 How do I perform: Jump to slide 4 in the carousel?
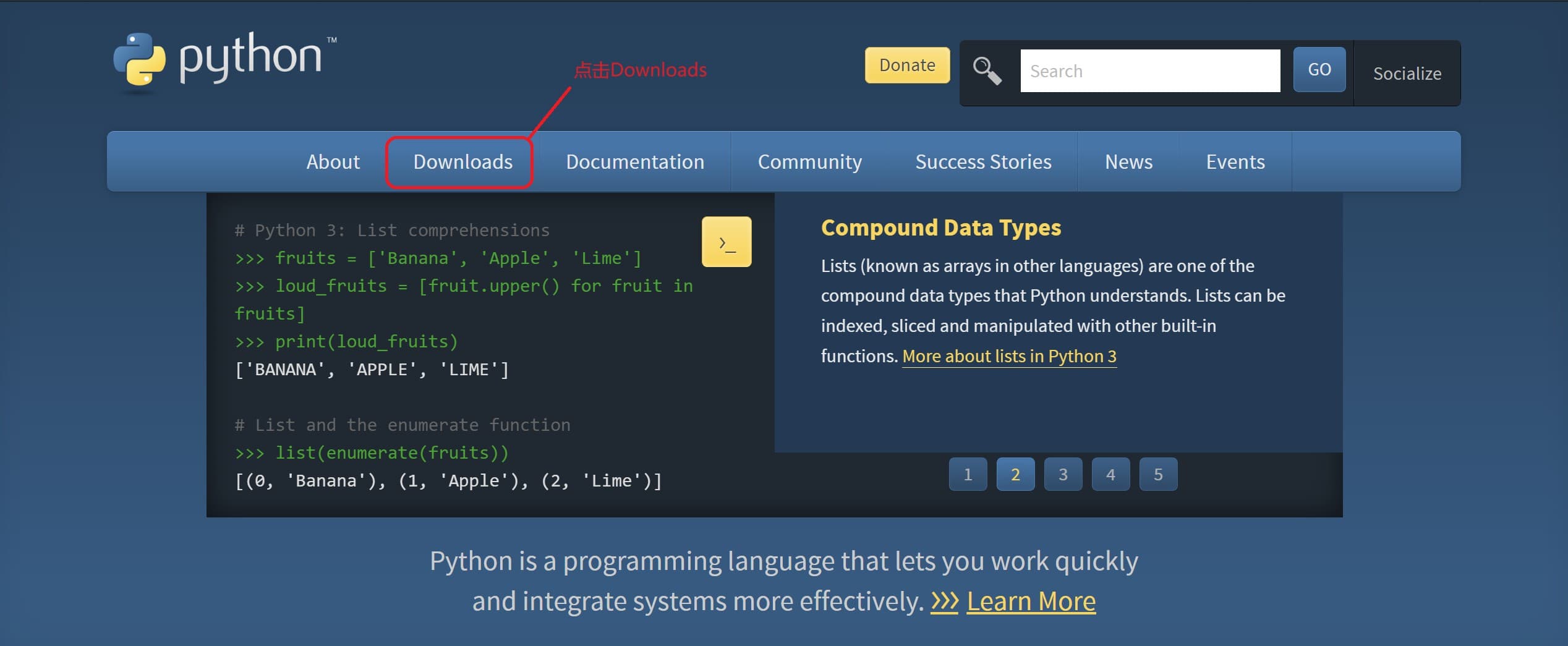(x=1110, y=474)
